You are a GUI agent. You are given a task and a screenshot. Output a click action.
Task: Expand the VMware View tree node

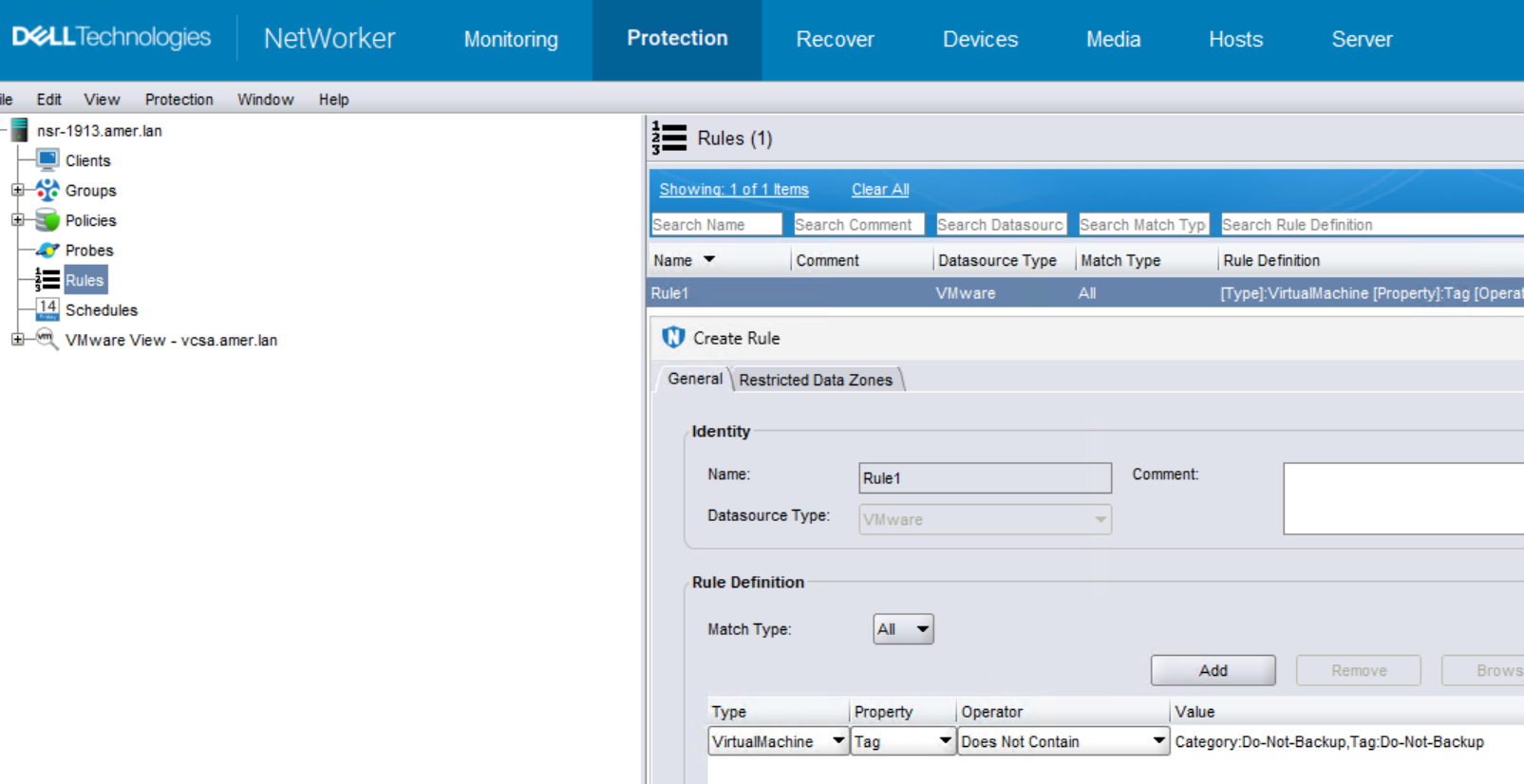tap(17, 340)
